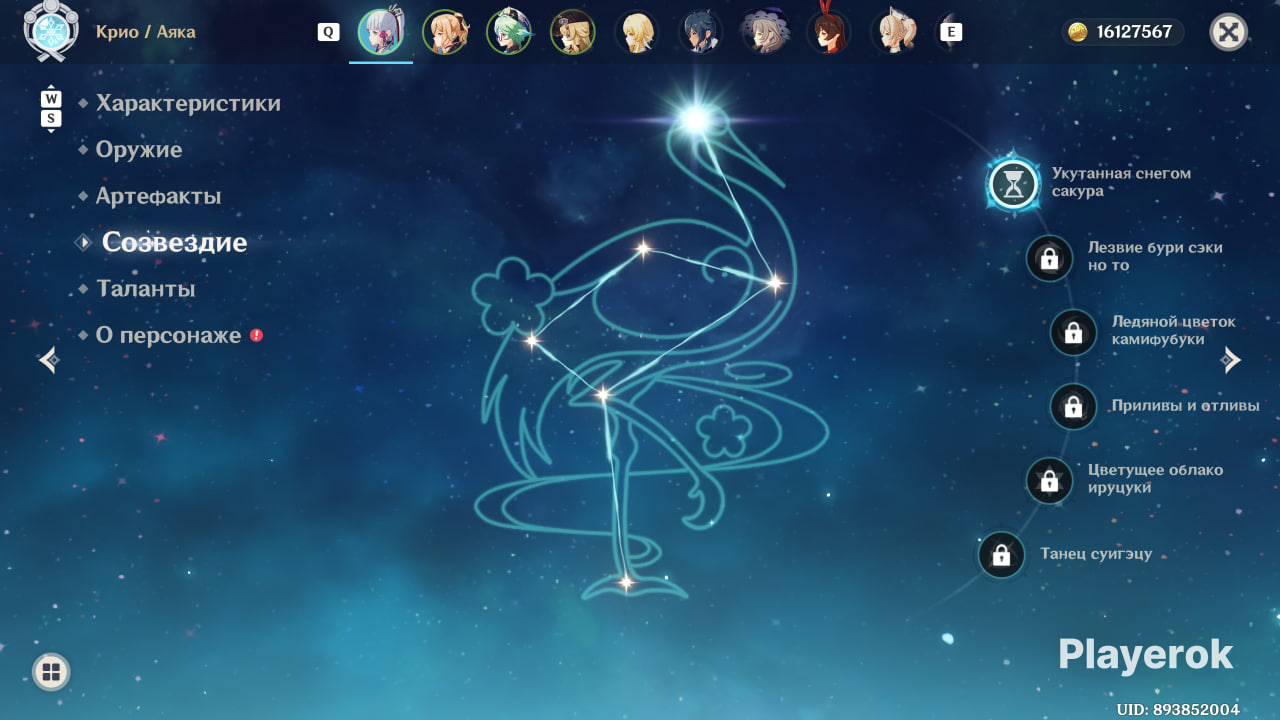Open the Характеристики menu
The width and height of the screenshot is (1280, 720).
pyautogui.click(x=188, y=103)
